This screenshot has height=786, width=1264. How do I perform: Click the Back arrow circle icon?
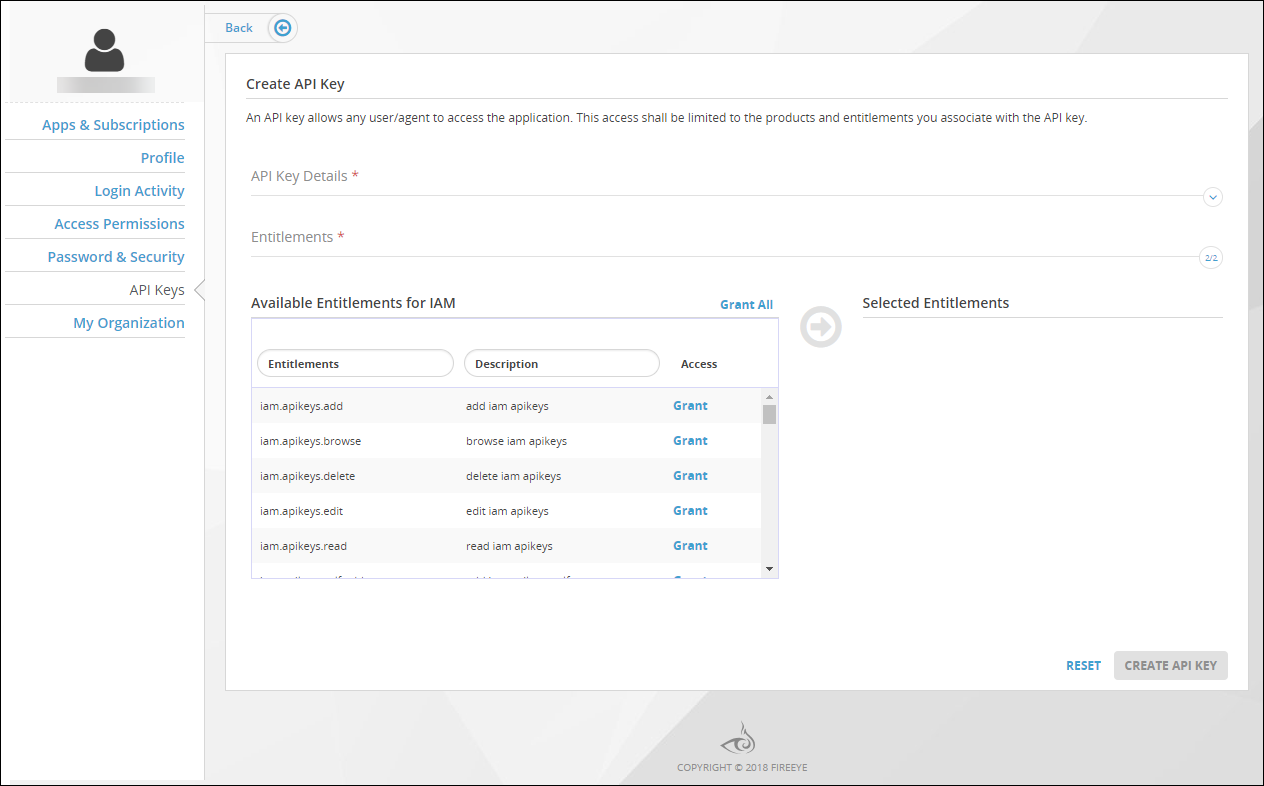click(x=283, y=28)
